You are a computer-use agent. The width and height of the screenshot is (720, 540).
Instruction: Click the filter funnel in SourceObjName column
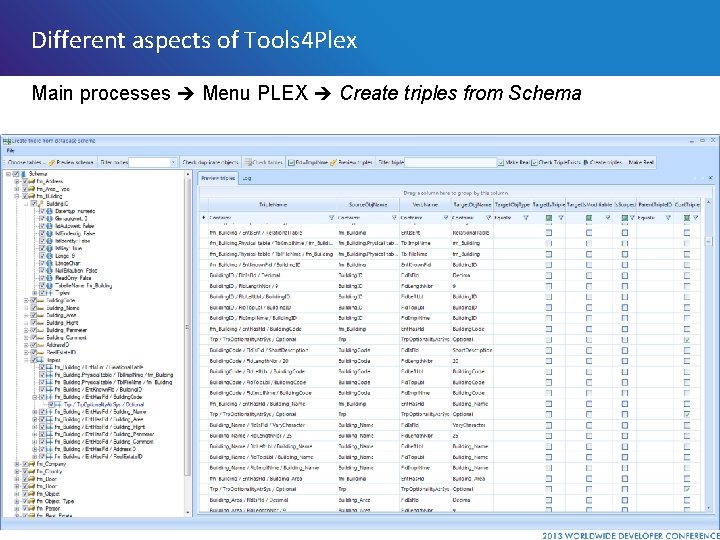394,218
